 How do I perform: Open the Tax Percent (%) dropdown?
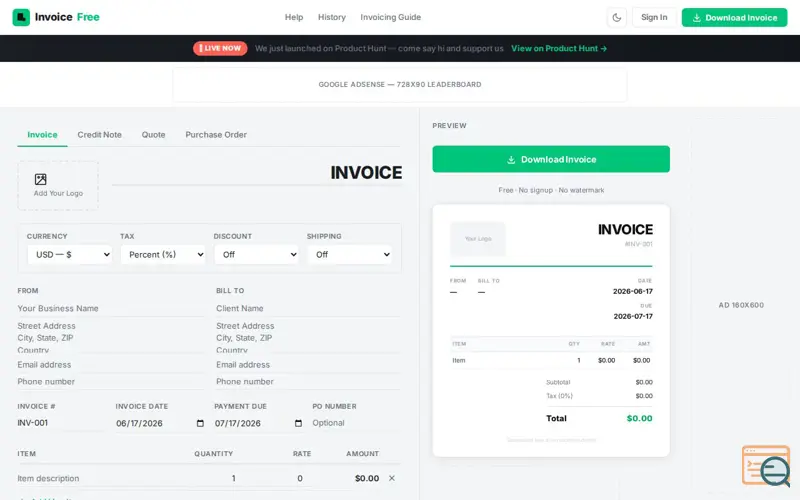point(163,255)
